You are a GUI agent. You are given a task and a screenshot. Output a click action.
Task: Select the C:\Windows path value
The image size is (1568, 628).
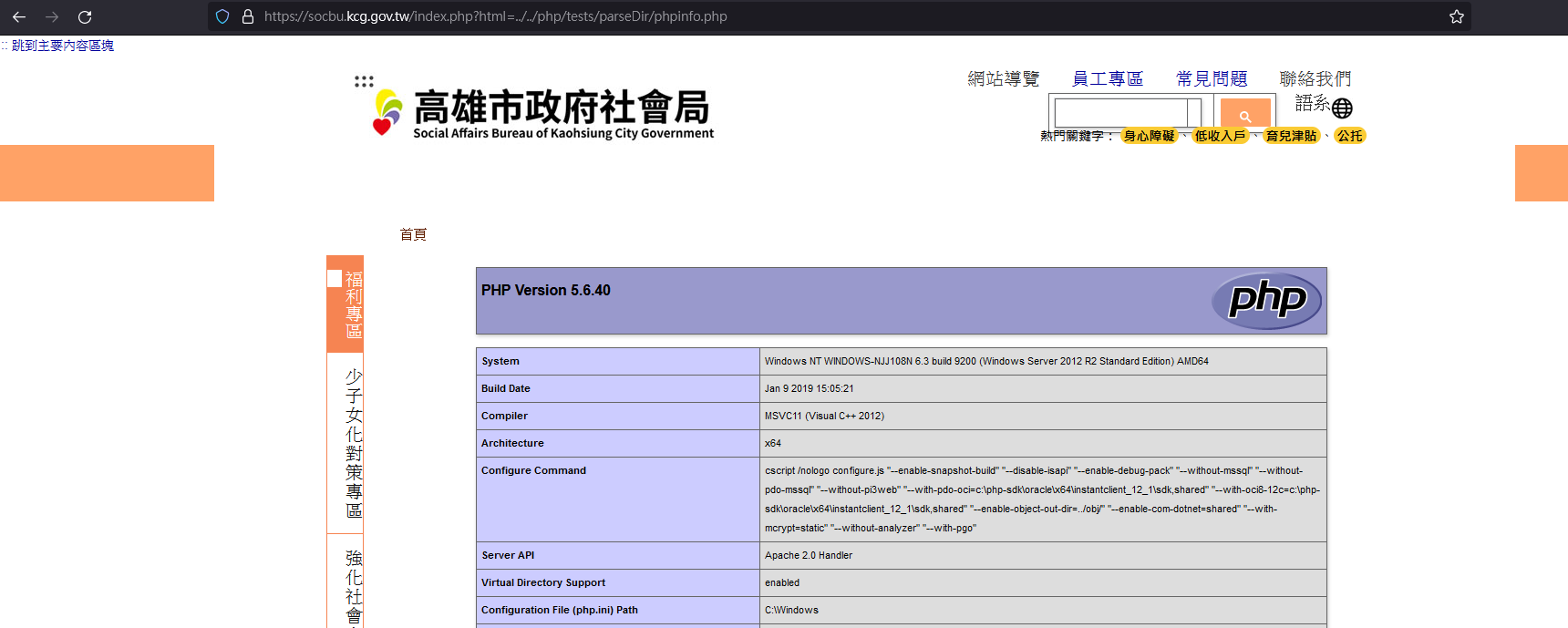tap(791, 610)
